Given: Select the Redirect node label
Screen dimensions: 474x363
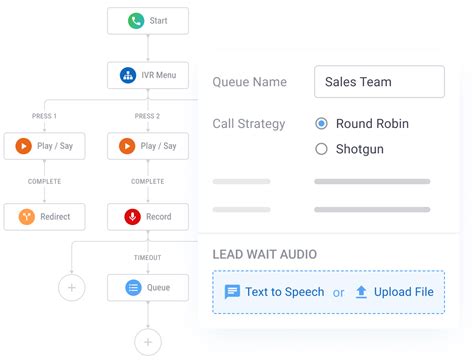Looking at the screenshot, I should point(55,217).
